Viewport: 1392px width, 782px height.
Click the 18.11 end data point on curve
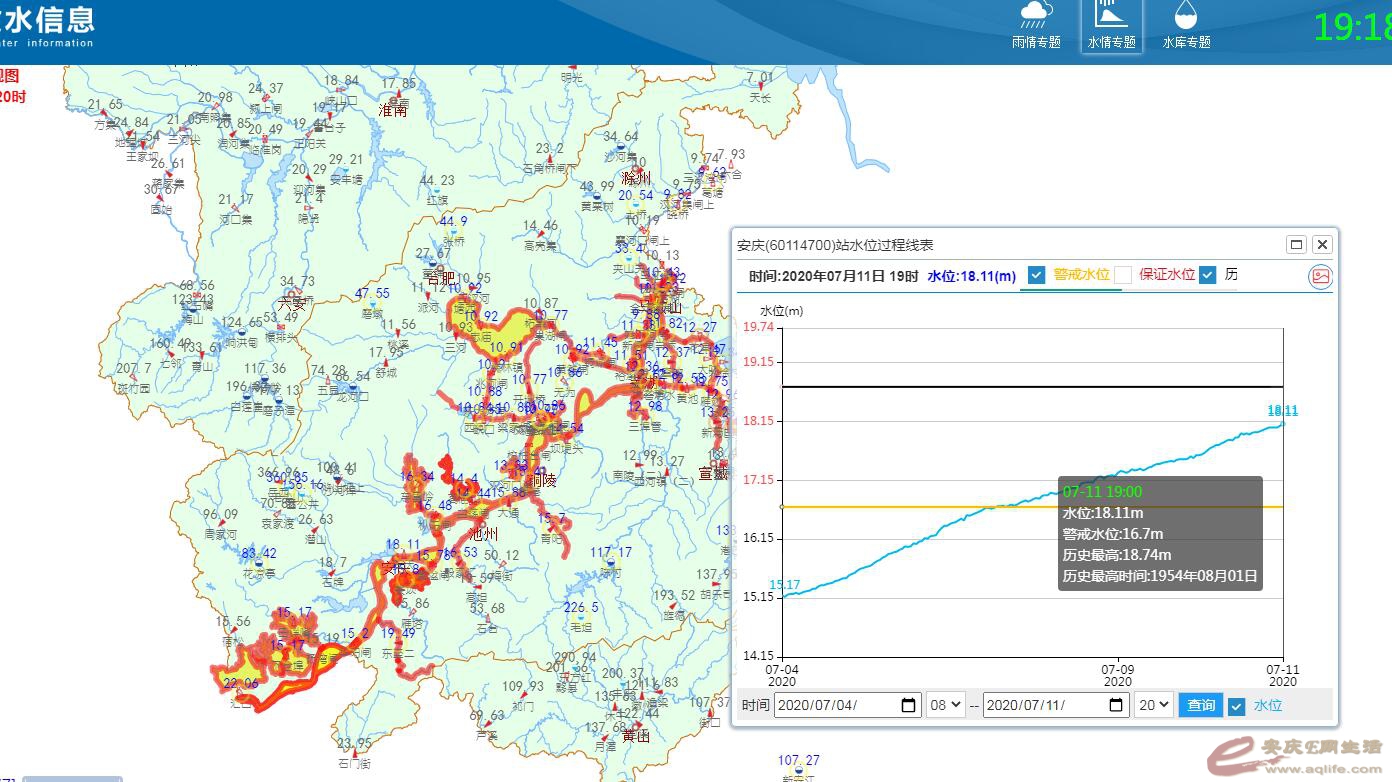coord(1283,424)
